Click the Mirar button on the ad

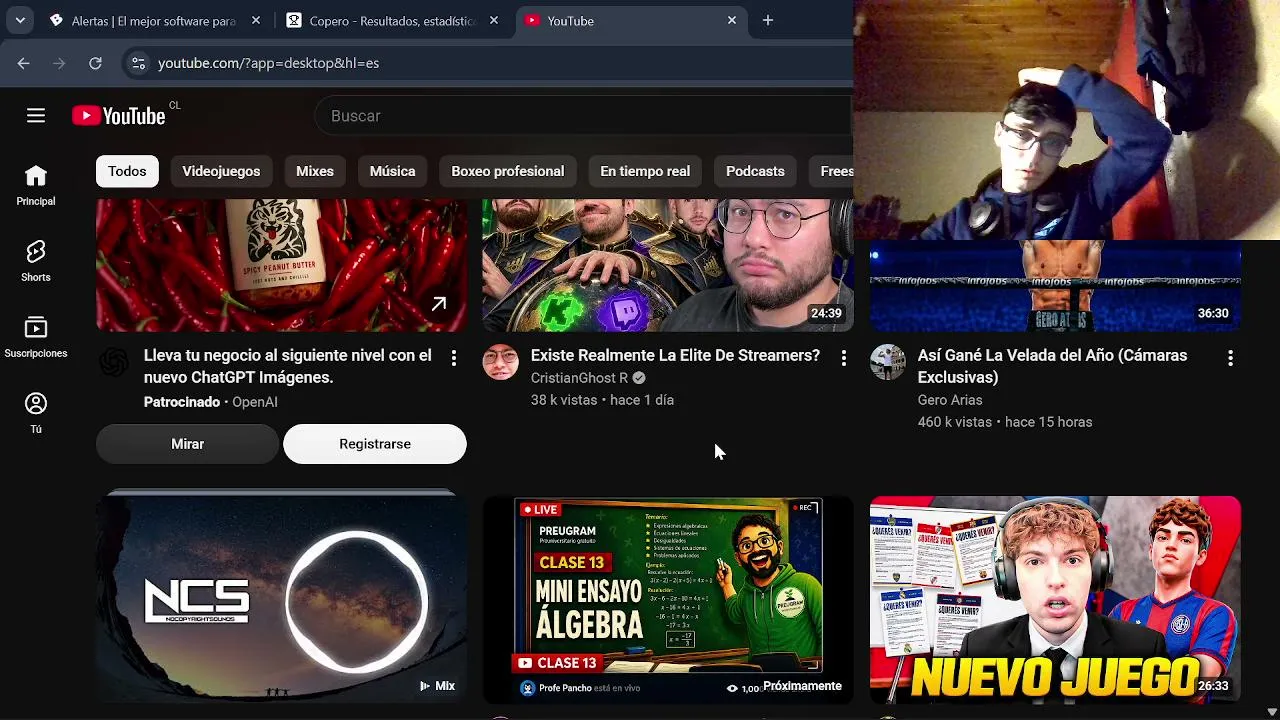click(187, 444)
